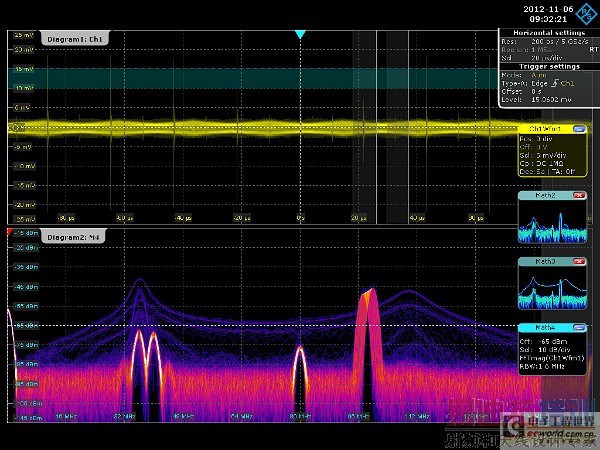Click the 32 MHz frequency axis label

click(x=125, y=416)
